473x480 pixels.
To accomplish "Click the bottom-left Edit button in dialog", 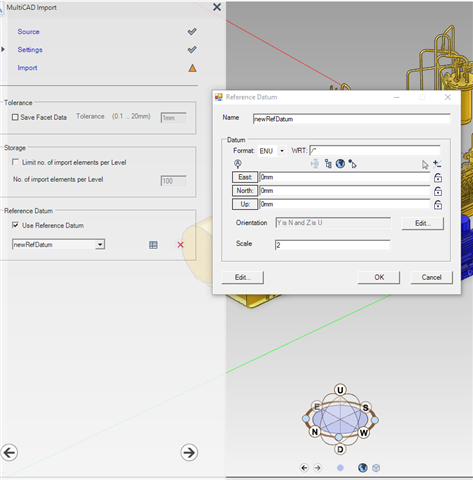I will tap(242, 277).
